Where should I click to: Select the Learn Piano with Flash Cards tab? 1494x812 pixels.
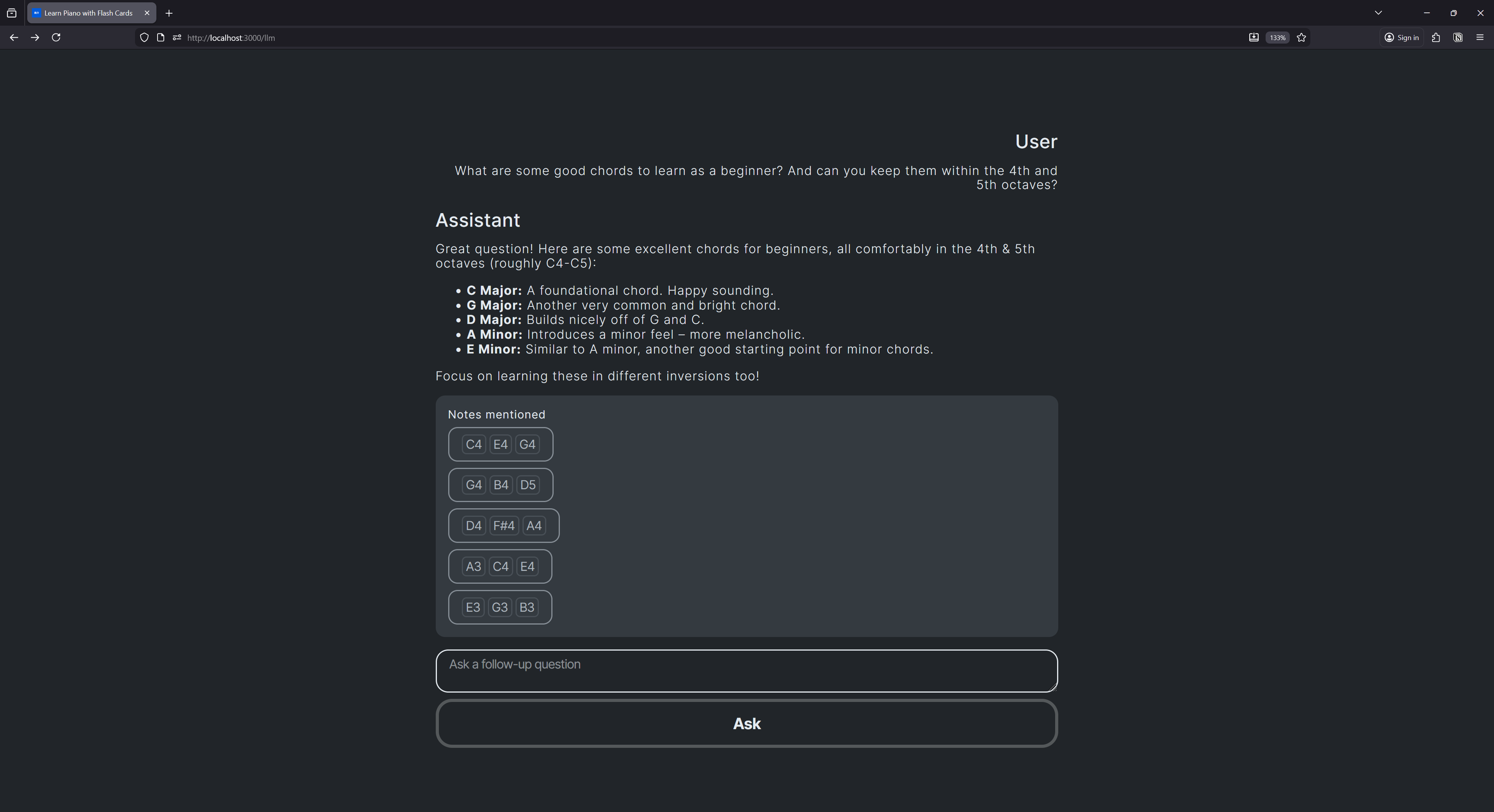click(87, 13)
